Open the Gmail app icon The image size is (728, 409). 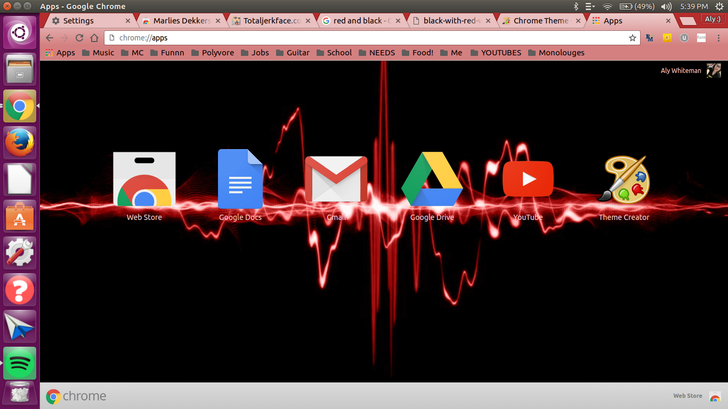click(336, 179)
